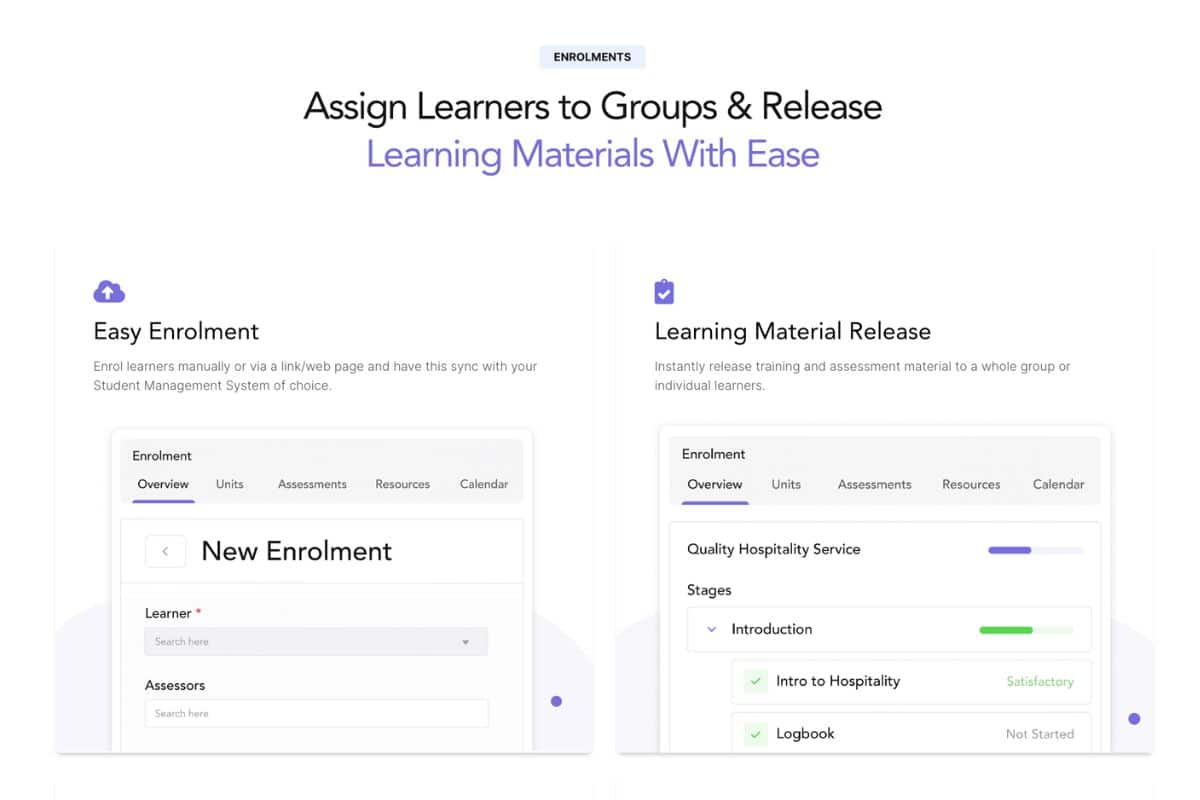Open Calendar tab in Learning Material Release card
Screen dimensions: 1200x800
tap(1058, 484)
